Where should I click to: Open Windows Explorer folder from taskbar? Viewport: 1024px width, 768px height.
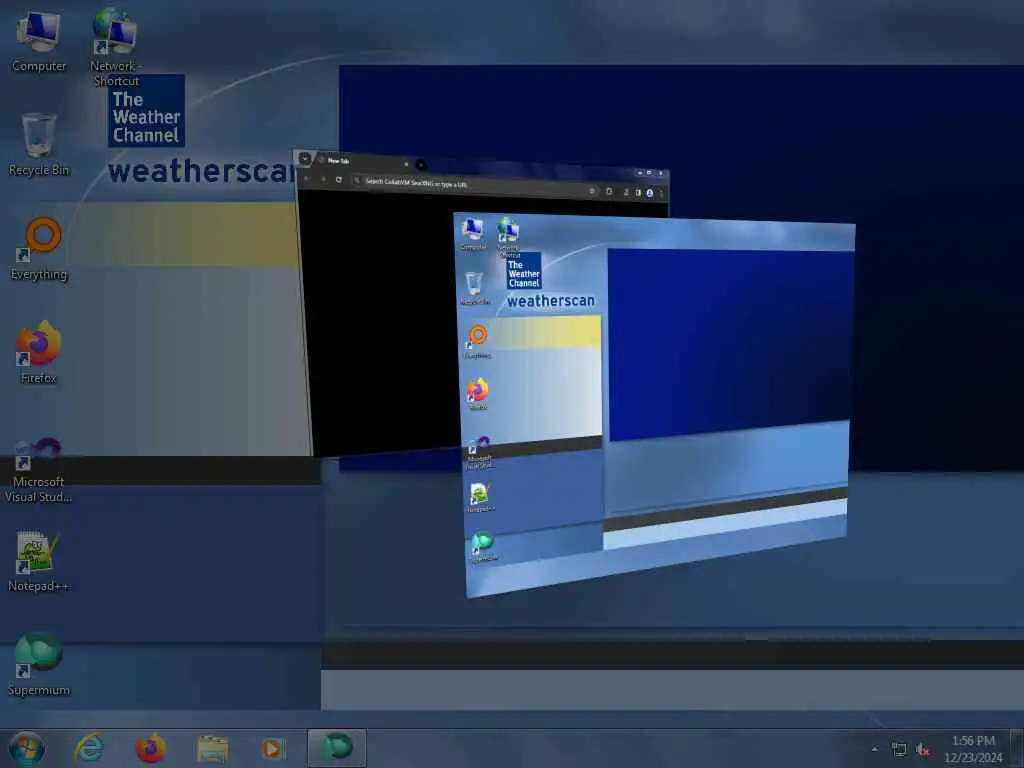tap(212, 748)
